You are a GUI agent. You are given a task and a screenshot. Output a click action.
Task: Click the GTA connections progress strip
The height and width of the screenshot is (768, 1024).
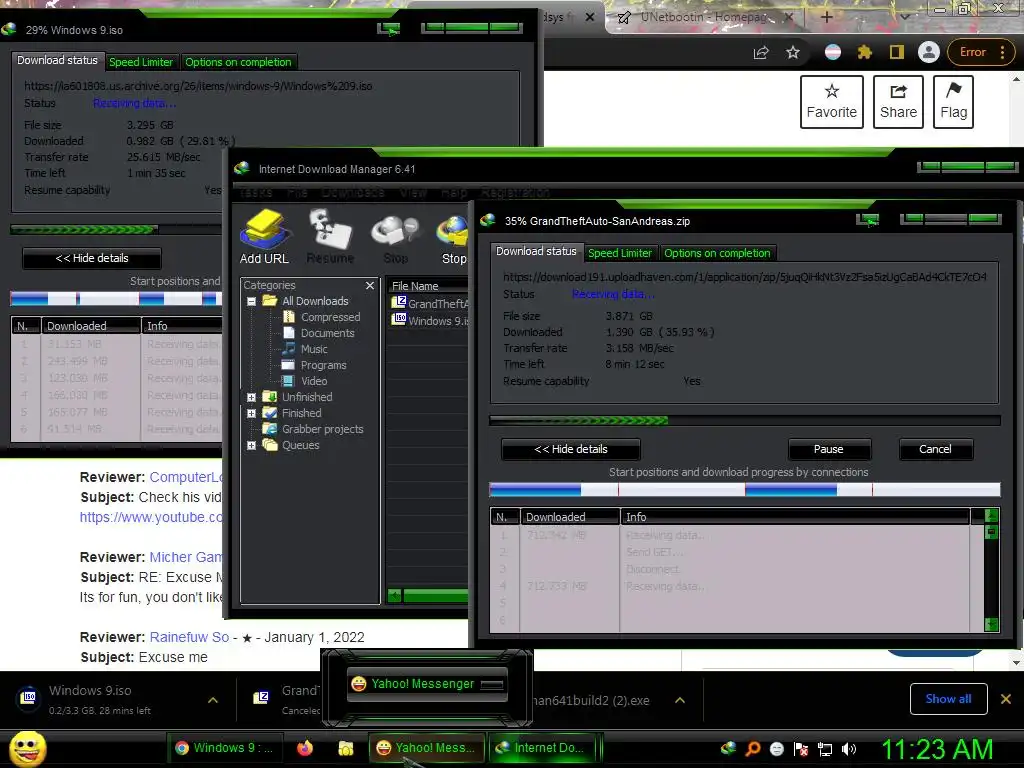point(744,489)
